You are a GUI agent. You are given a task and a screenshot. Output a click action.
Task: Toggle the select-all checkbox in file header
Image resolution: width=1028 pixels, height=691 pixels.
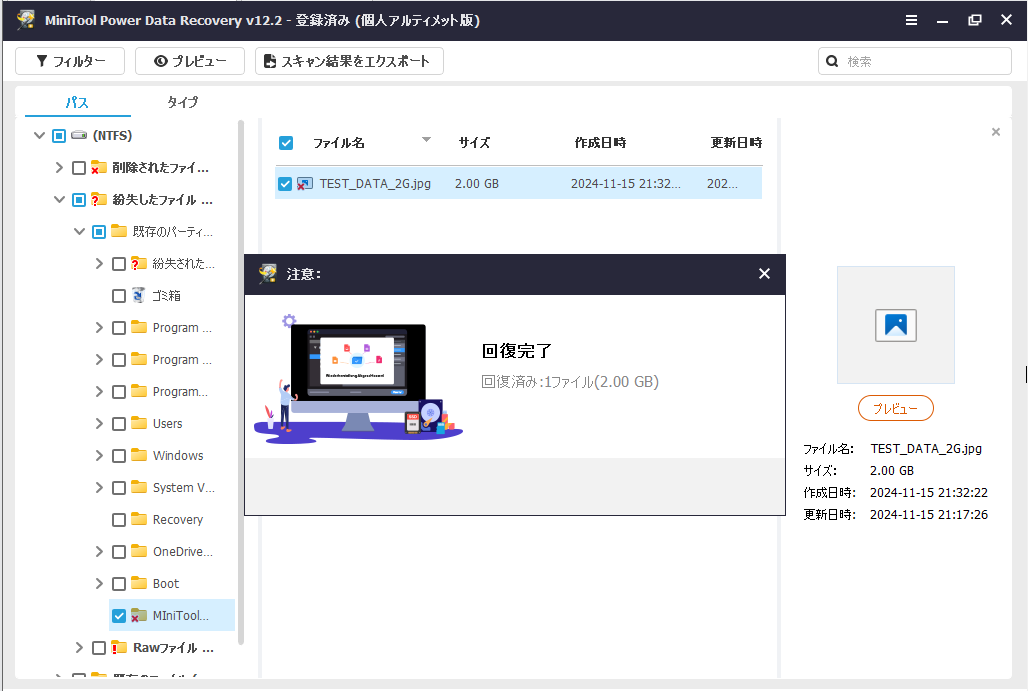(x=286, y=143)
